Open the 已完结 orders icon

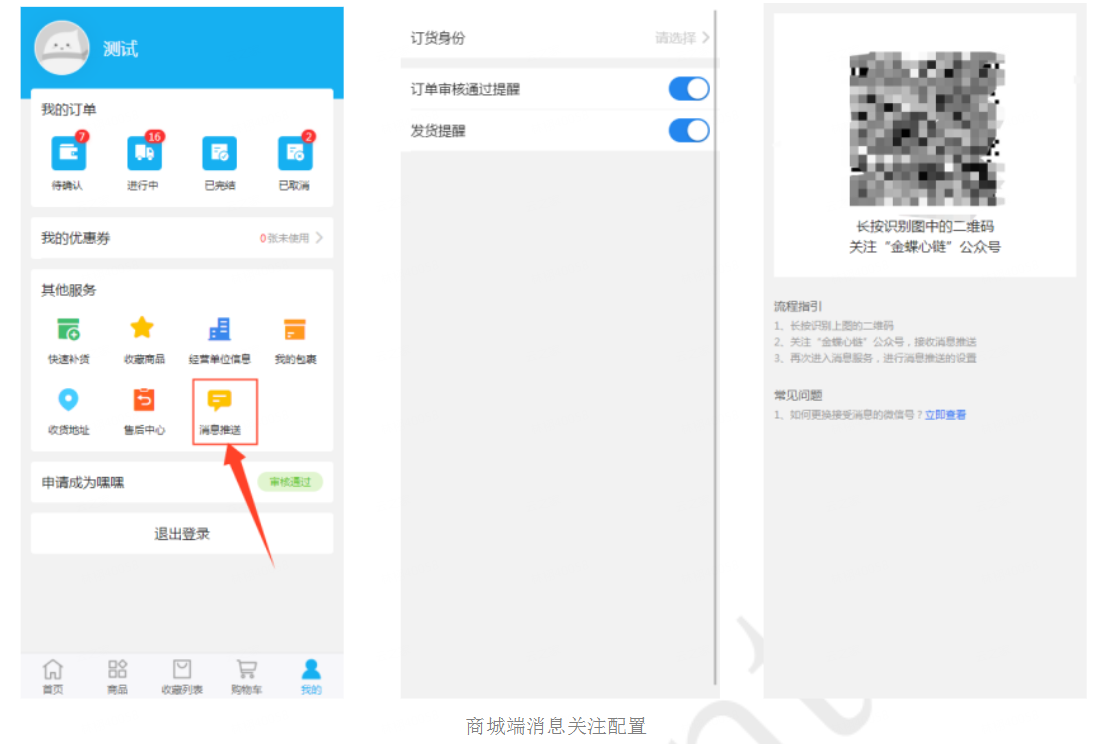pos(219,153)
